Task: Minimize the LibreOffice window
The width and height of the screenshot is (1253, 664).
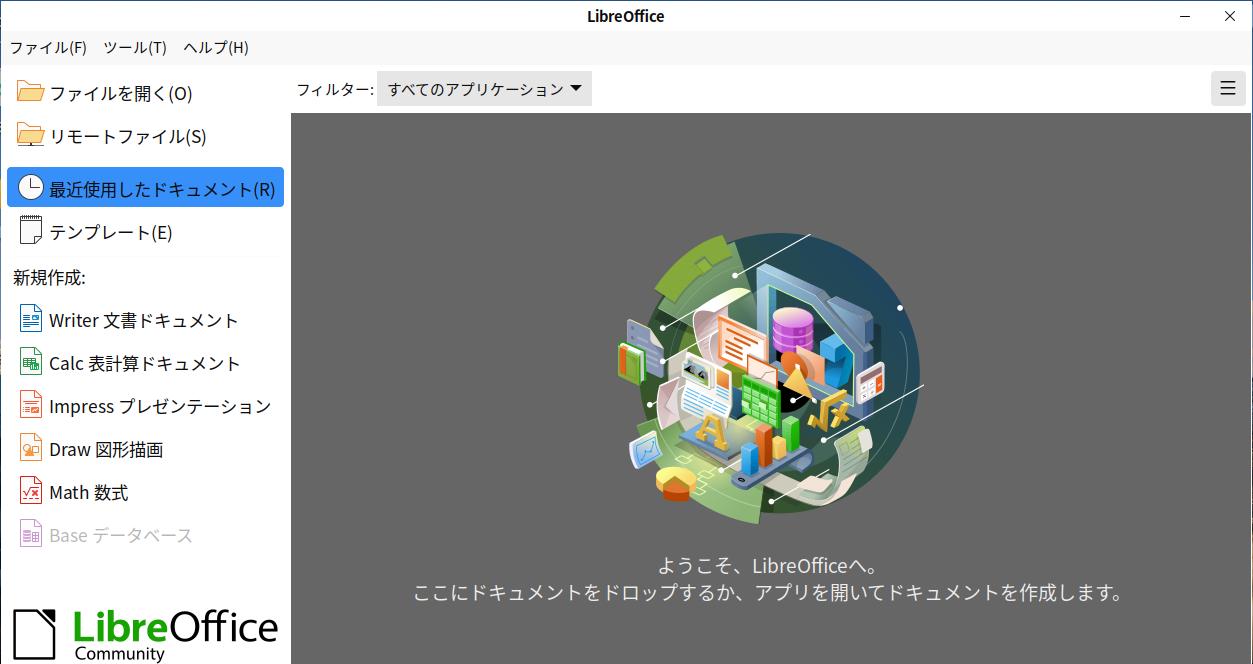Action: 1186,16
